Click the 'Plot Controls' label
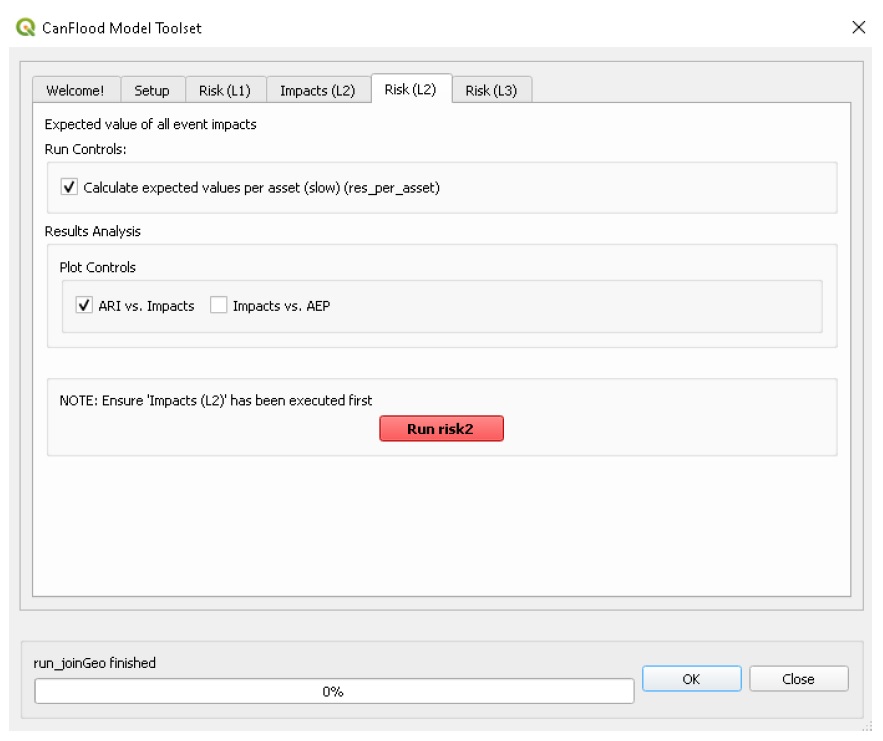Viewport: 883px width, 741px height. click(x=97, y=267)
